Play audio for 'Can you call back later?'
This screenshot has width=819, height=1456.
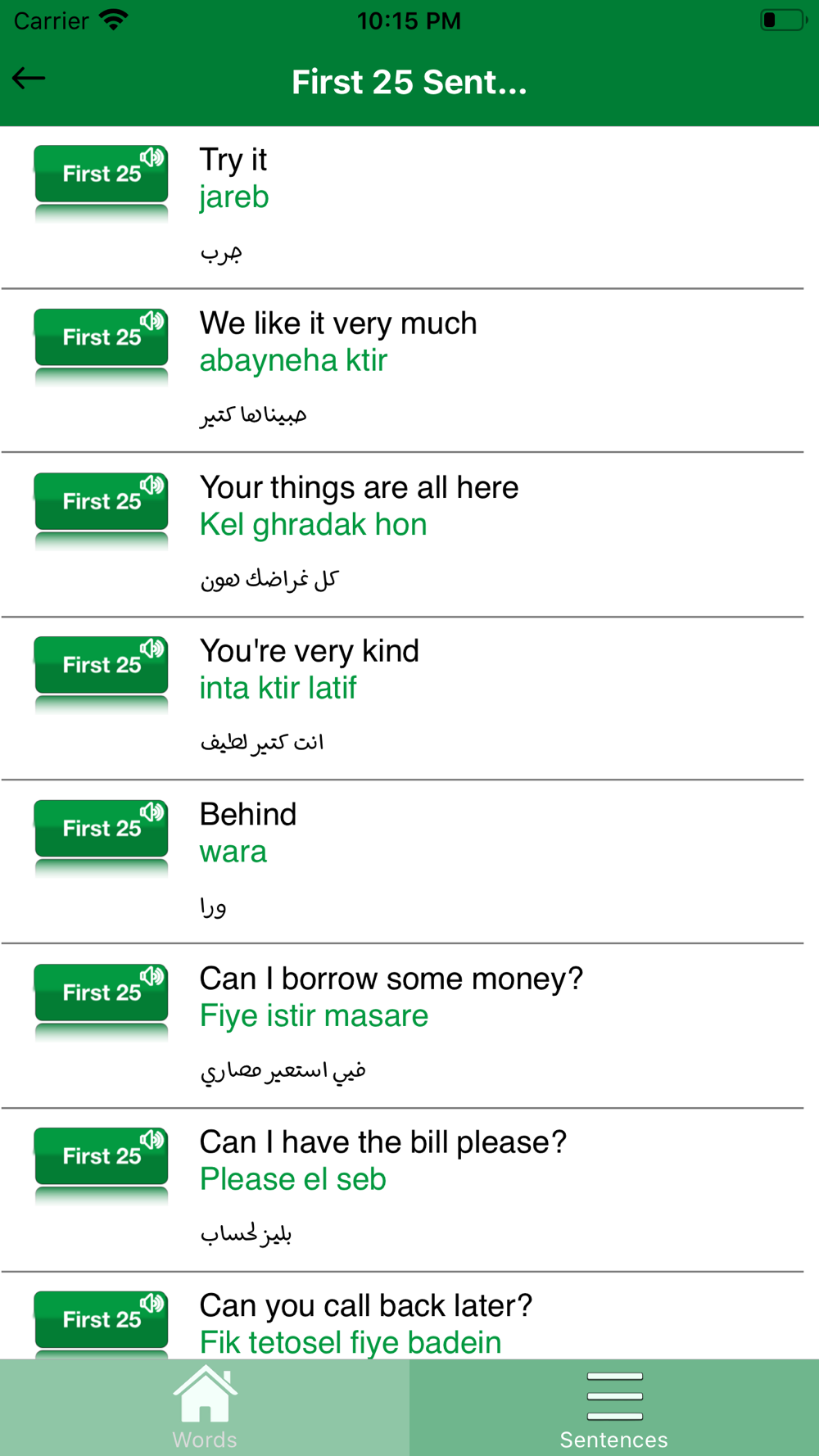click(x=102, y=1320)
